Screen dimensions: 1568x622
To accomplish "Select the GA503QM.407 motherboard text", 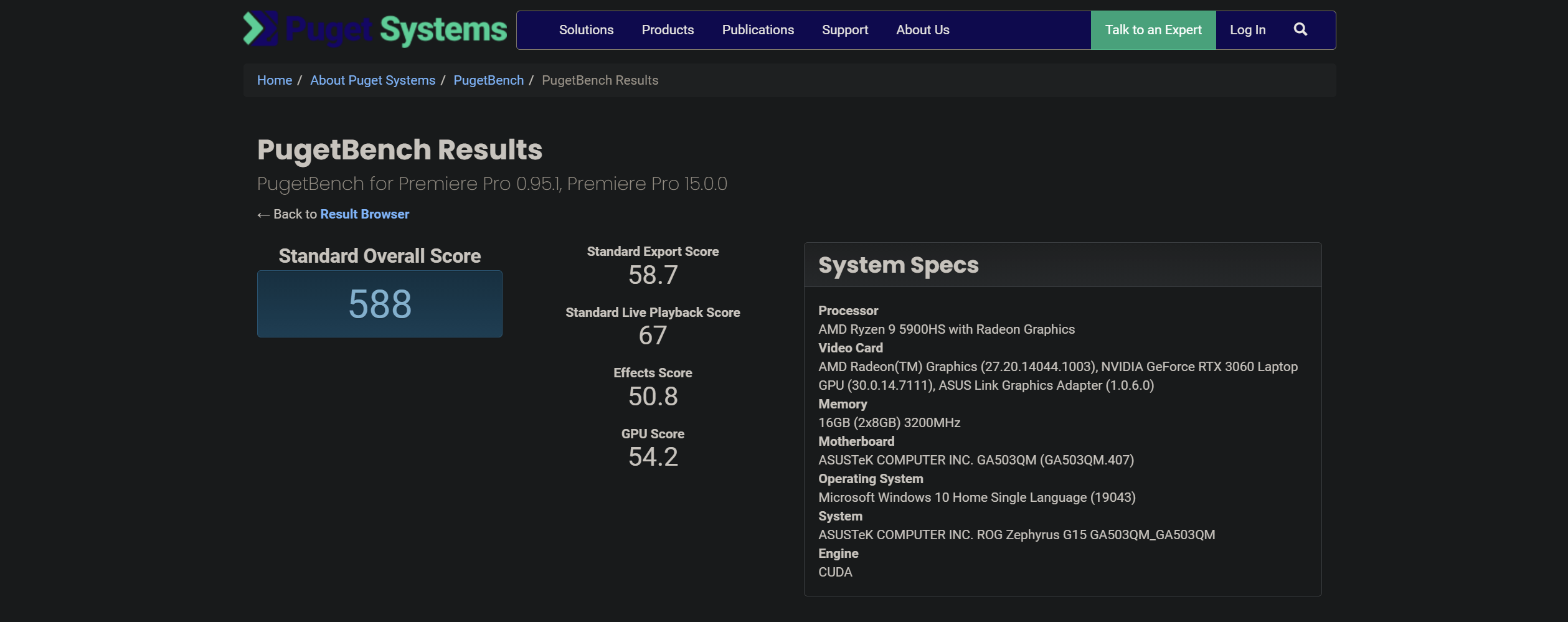I will tap(976, 460).
